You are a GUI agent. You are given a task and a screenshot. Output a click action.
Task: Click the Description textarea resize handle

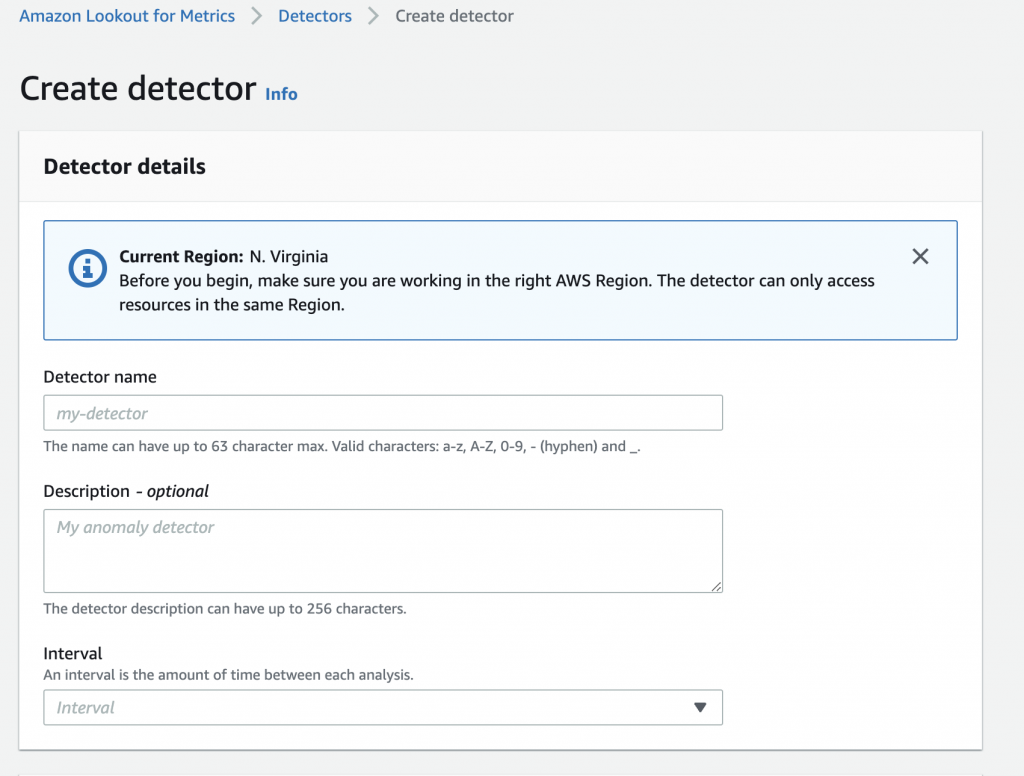(716, 586)
